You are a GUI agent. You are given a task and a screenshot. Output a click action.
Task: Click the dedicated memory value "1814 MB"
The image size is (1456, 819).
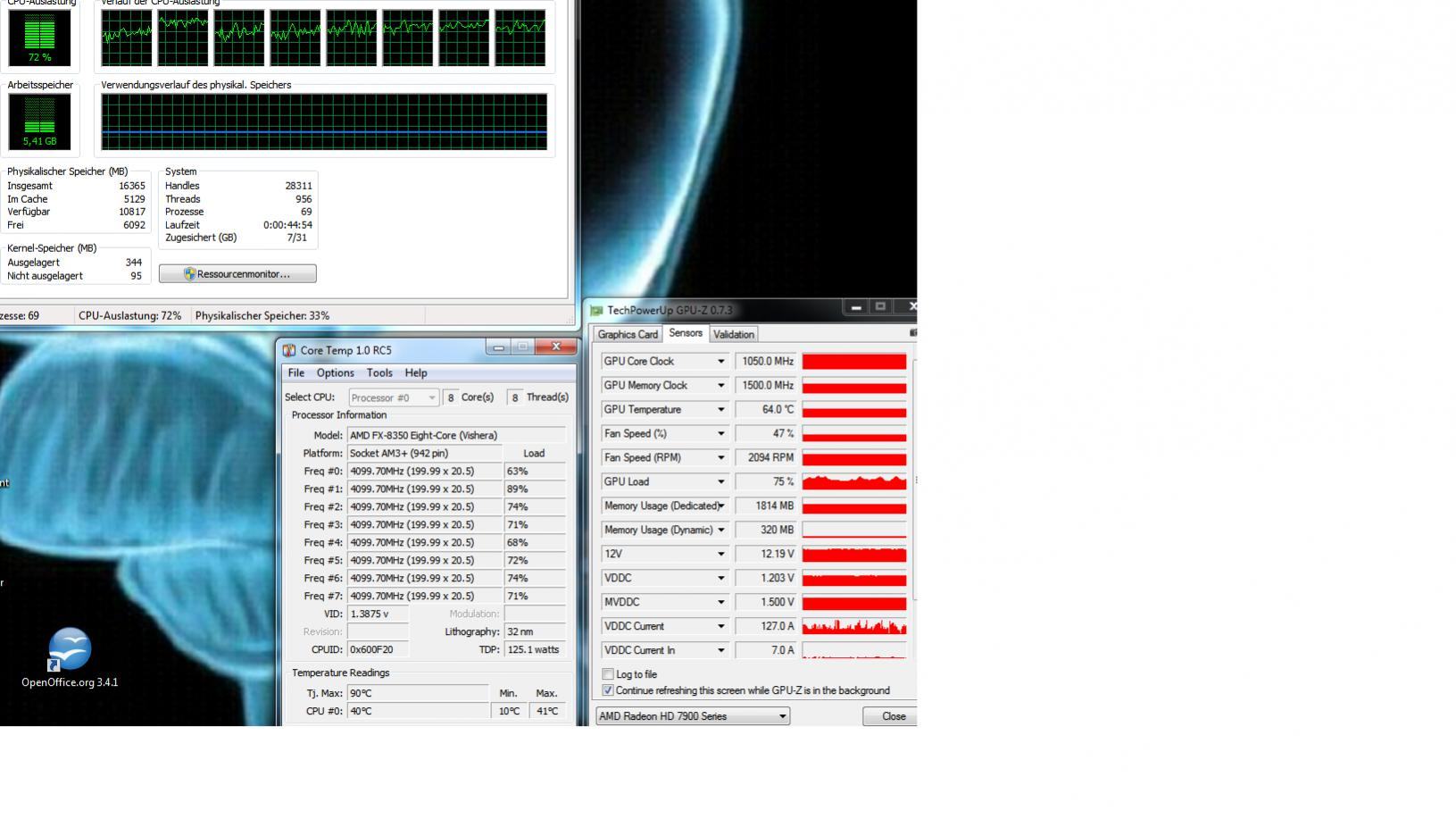(766, 506)
